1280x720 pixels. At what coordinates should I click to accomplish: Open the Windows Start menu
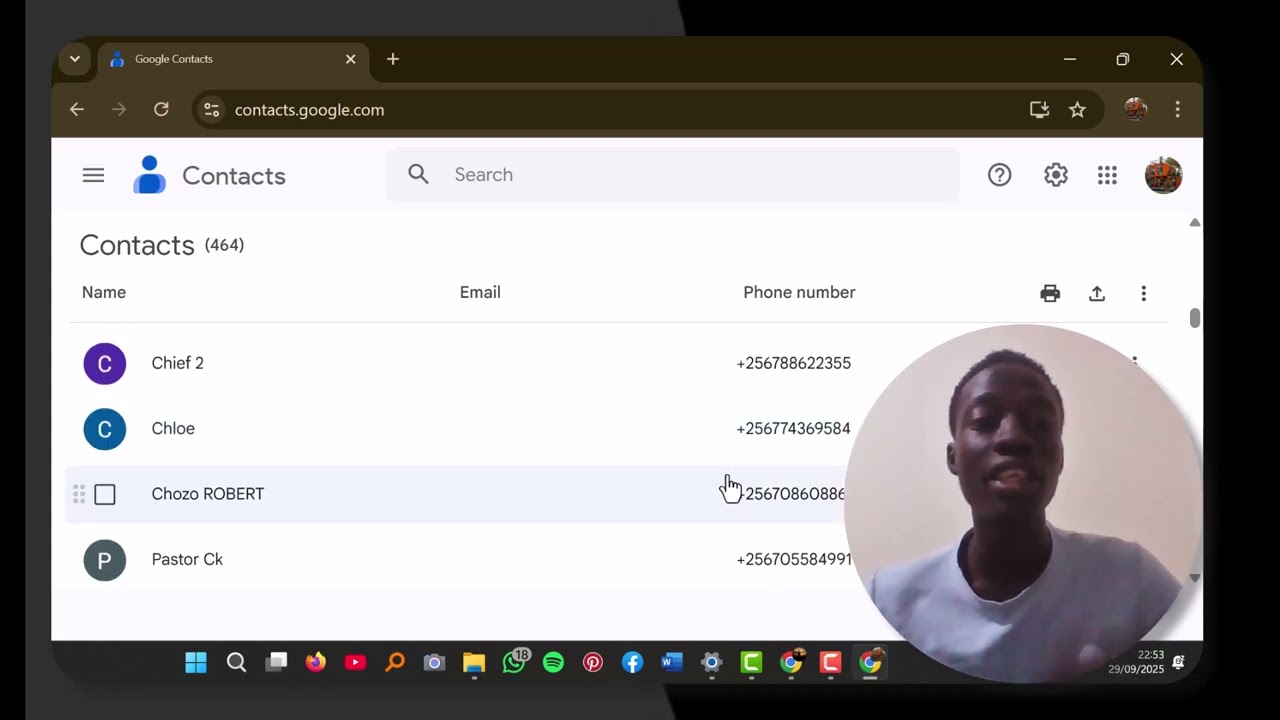point(196,662)
